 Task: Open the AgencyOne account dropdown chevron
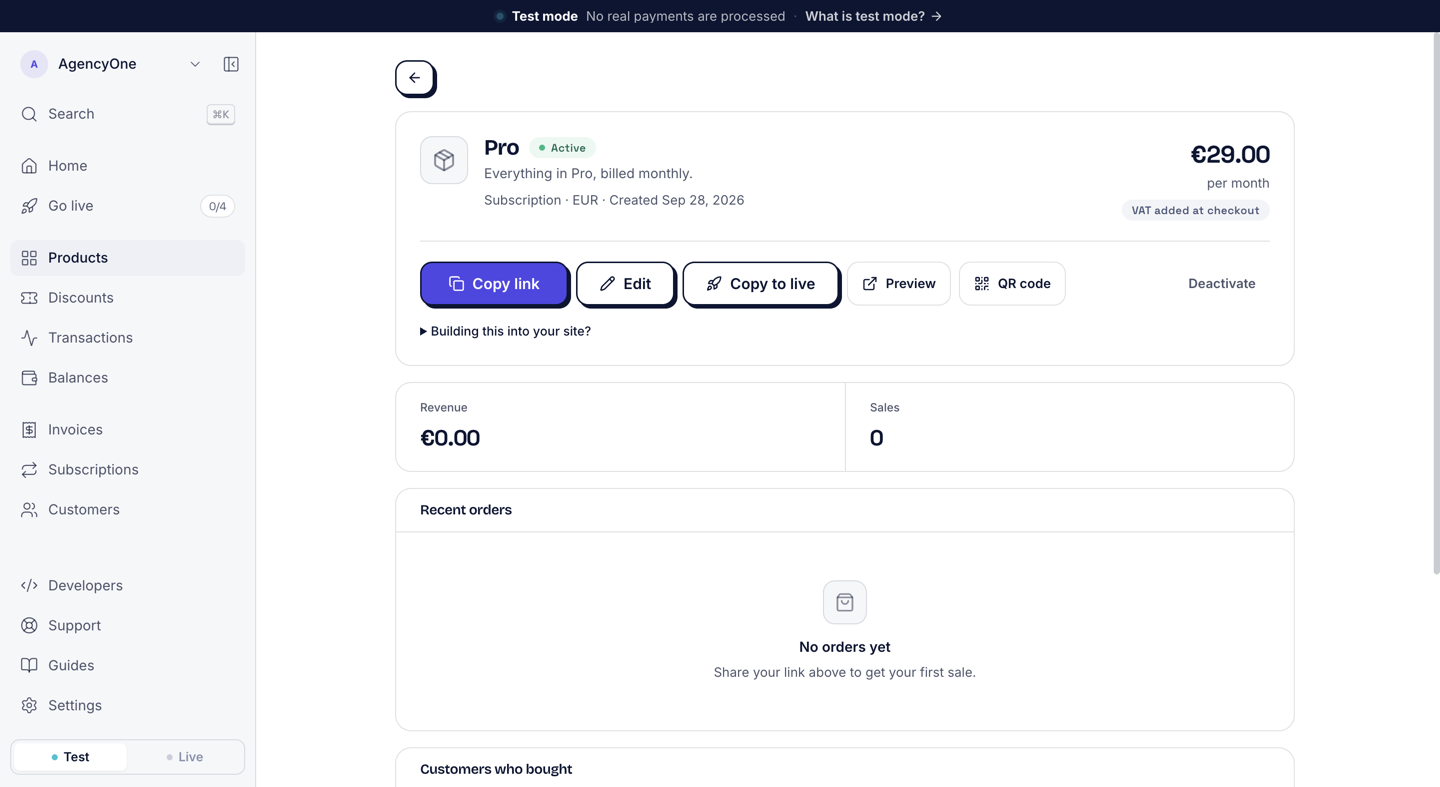[195, 64]
